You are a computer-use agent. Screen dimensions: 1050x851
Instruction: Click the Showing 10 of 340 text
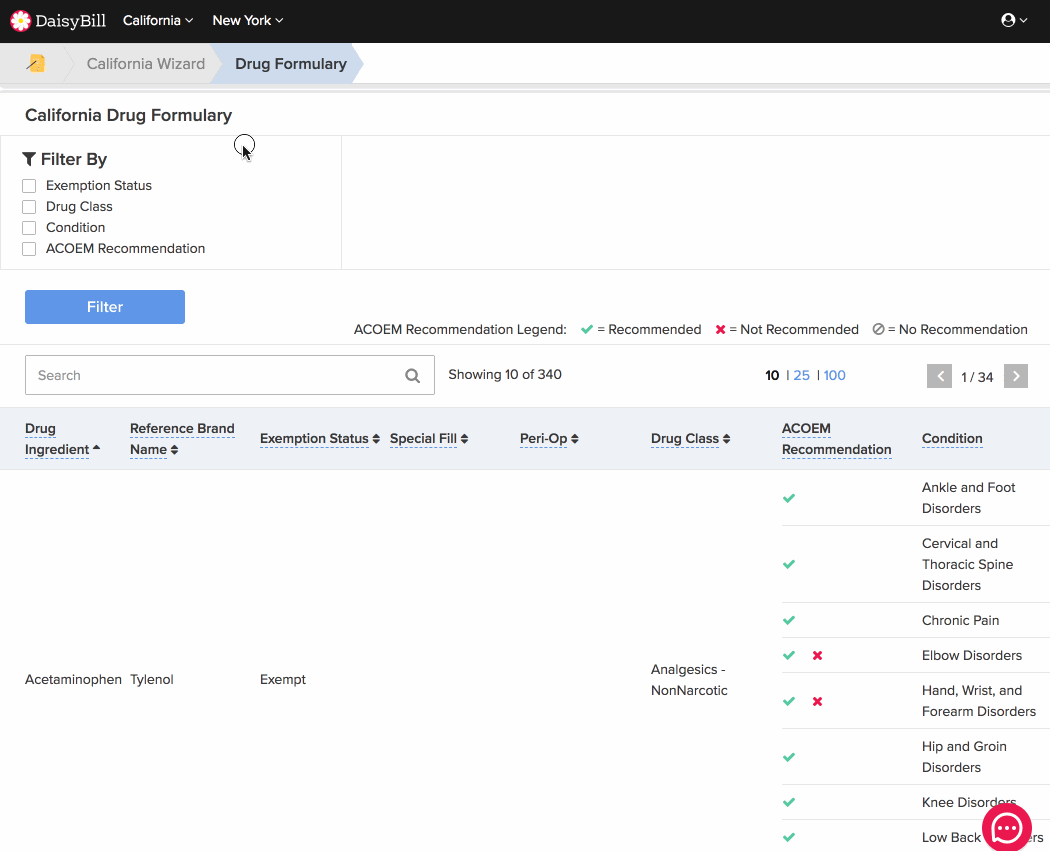pos(505,374)
